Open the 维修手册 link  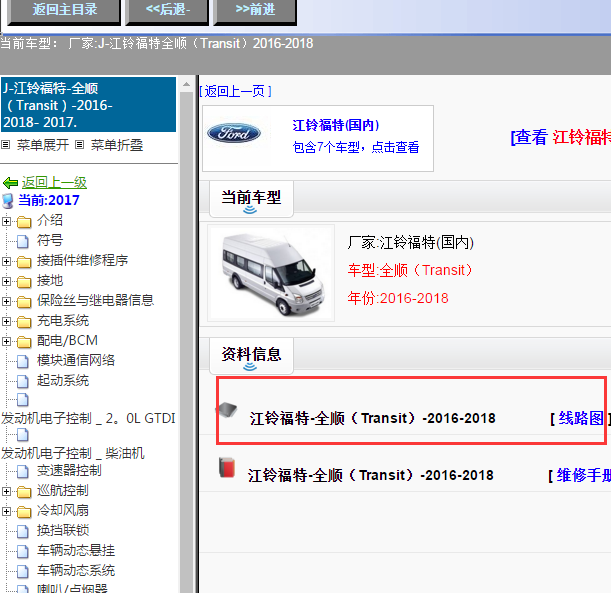click(x=583, y=475)
